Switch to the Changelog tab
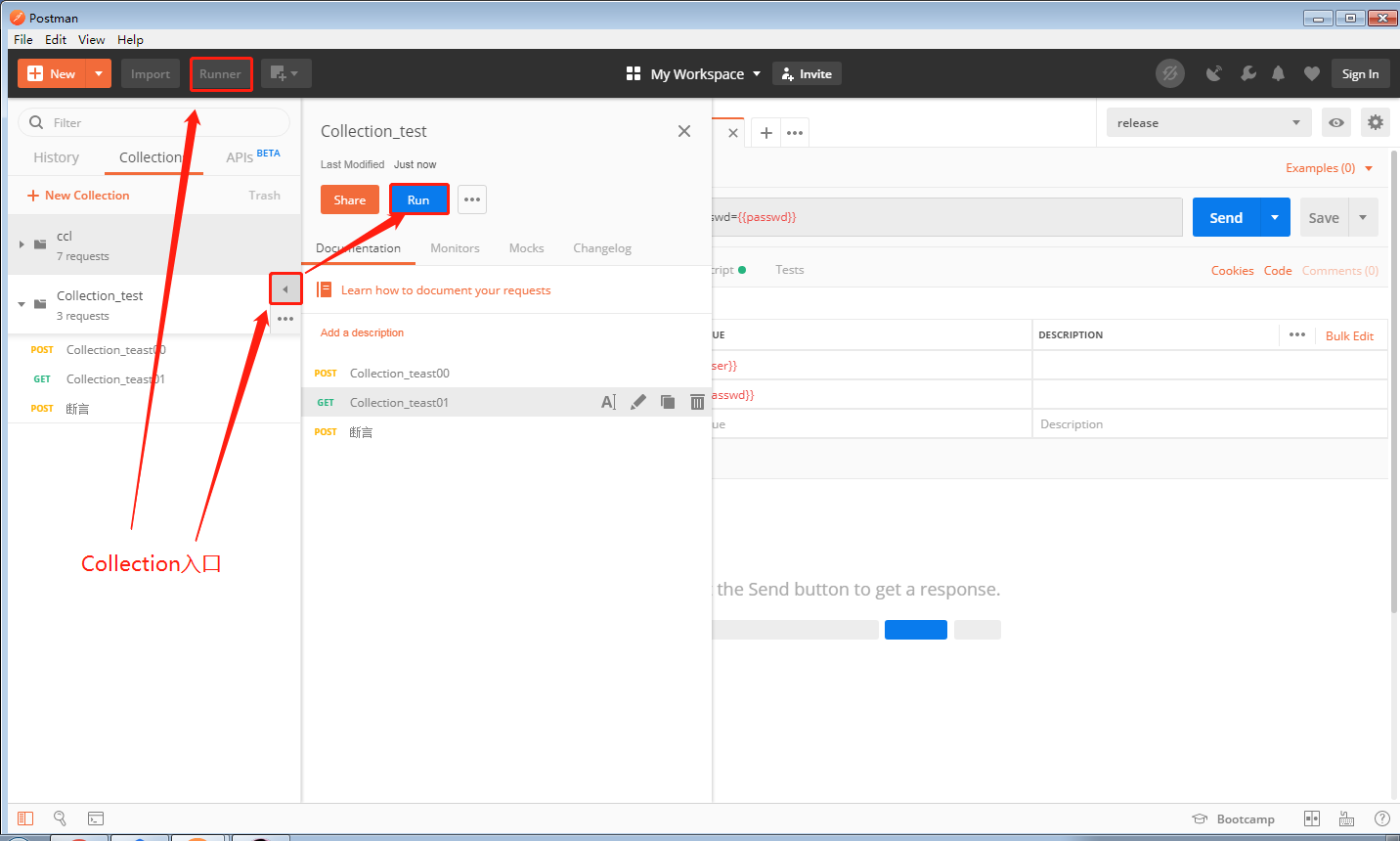The height and width of the screenshot is (841, 1400). pos(602,248)
